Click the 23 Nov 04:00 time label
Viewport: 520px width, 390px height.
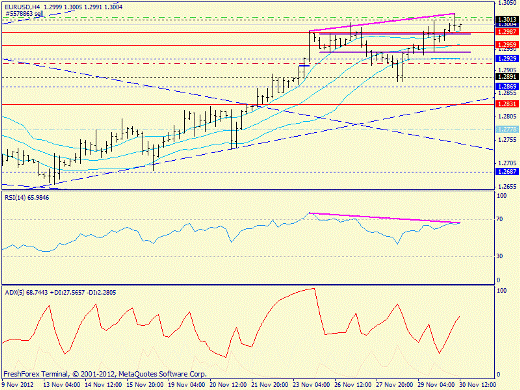point(311,385)
